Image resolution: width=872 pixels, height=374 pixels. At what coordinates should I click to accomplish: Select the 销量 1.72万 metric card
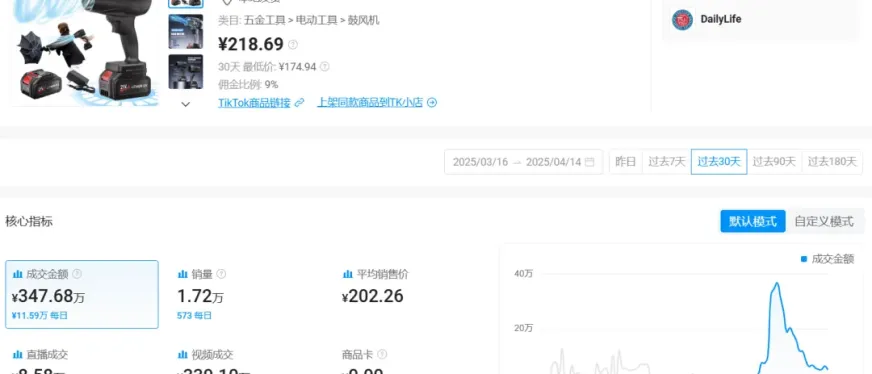247,295
